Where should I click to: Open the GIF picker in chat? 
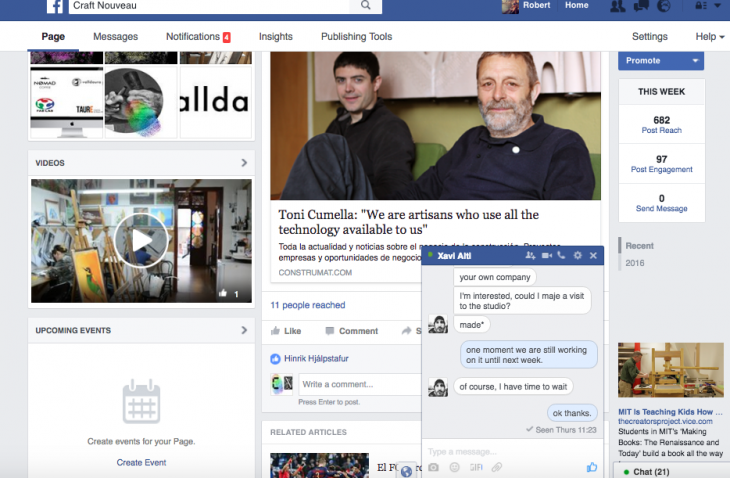pos(475,467)
